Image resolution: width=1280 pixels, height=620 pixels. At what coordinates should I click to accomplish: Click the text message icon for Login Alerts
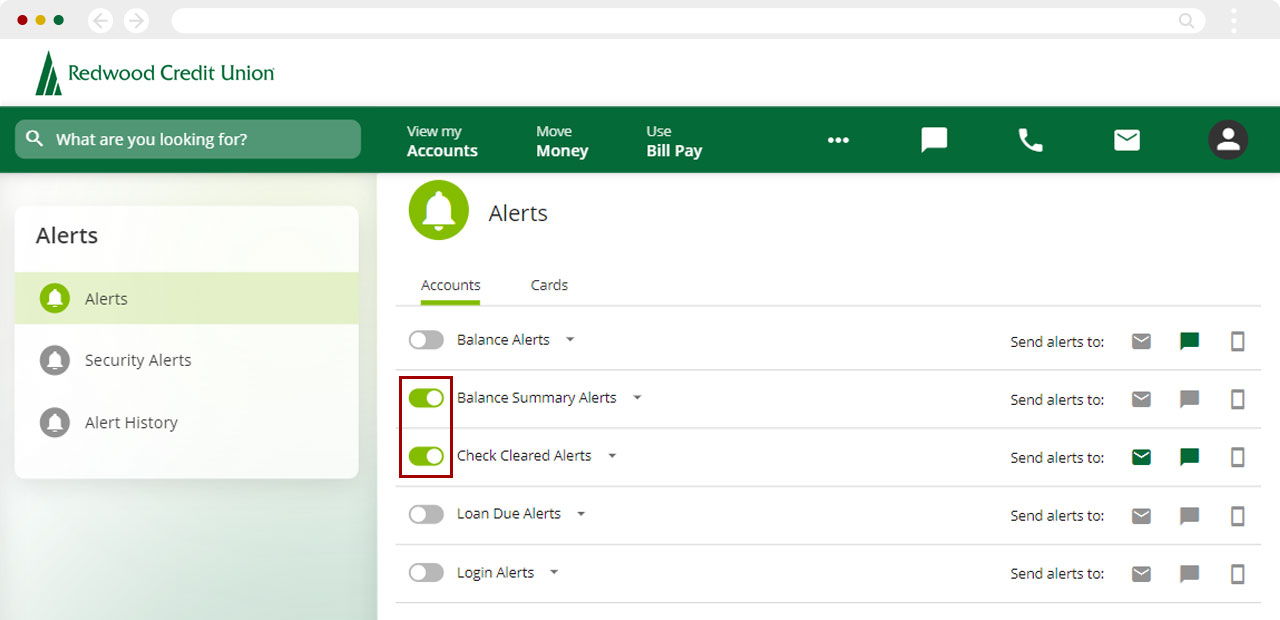click(x=1189, y=574)
